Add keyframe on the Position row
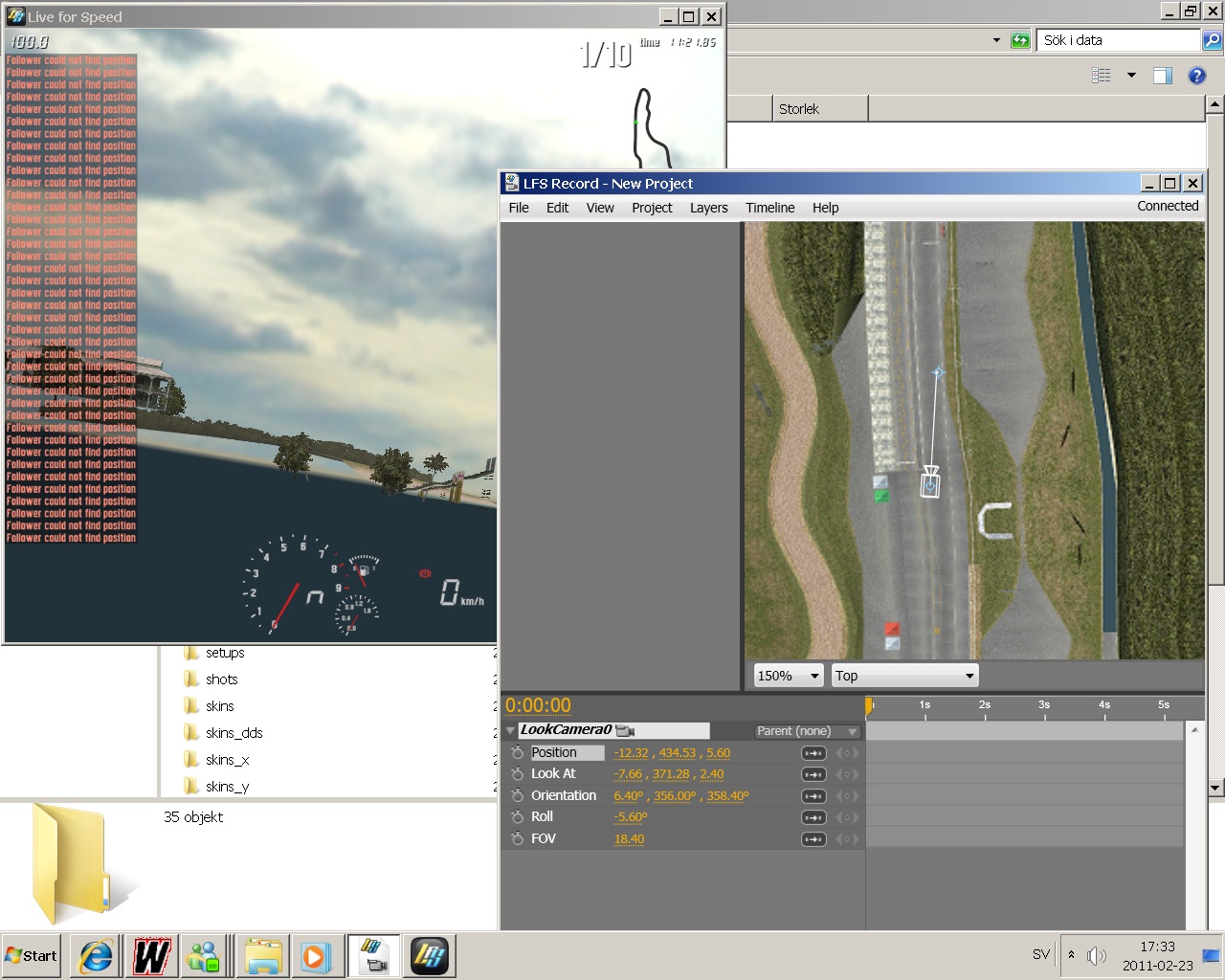The width and height of the screenshot is (1225, 980). (847, 753)
